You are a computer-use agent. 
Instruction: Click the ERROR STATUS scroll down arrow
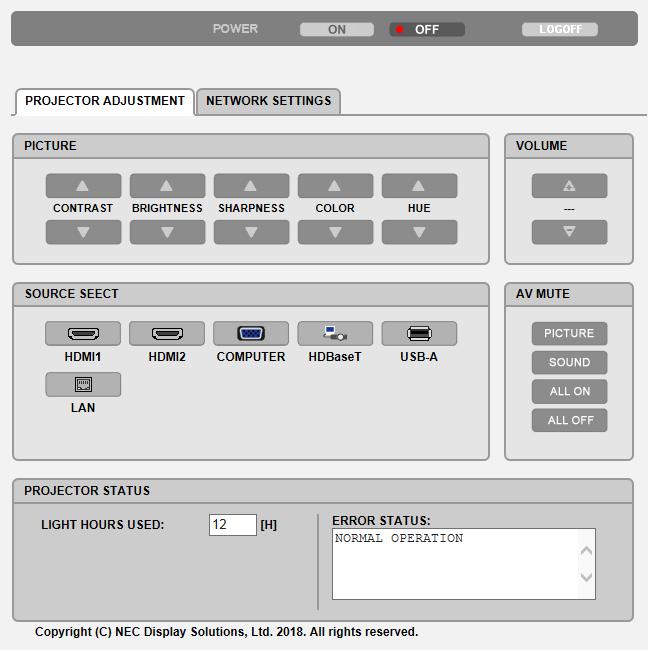point(586,577)
